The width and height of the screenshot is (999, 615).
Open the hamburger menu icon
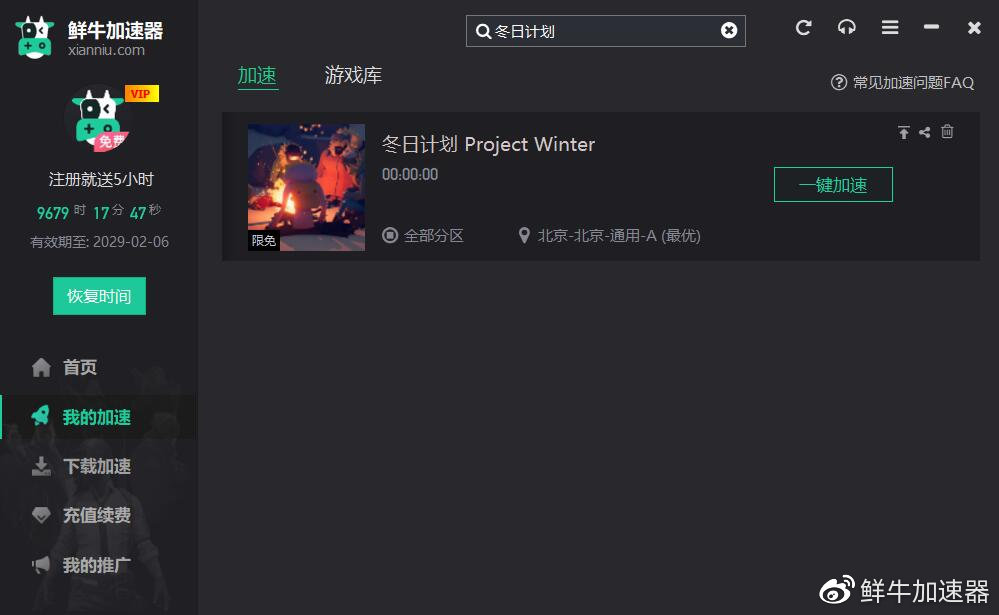click(x=890, y=27)
